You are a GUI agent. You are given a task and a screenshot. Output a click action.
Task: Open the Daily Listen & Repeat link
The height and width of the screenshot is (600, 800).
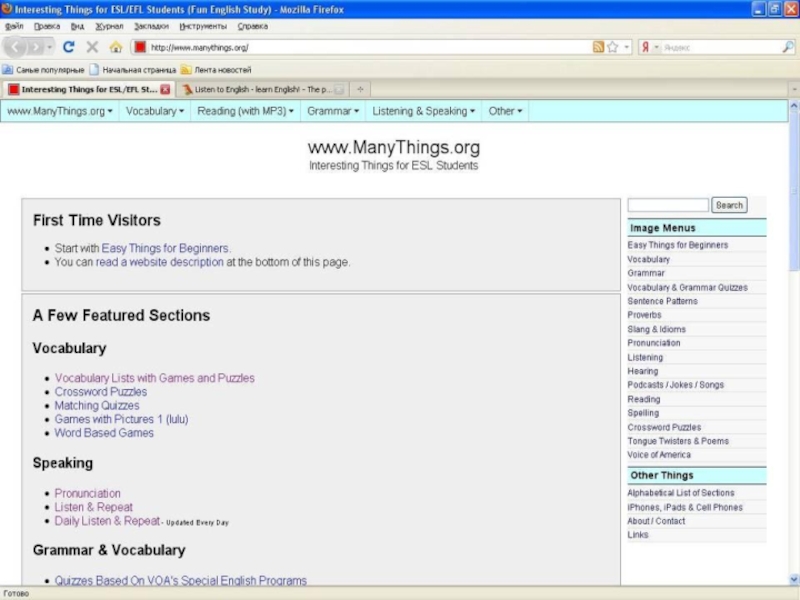click(x=107, y=521)
